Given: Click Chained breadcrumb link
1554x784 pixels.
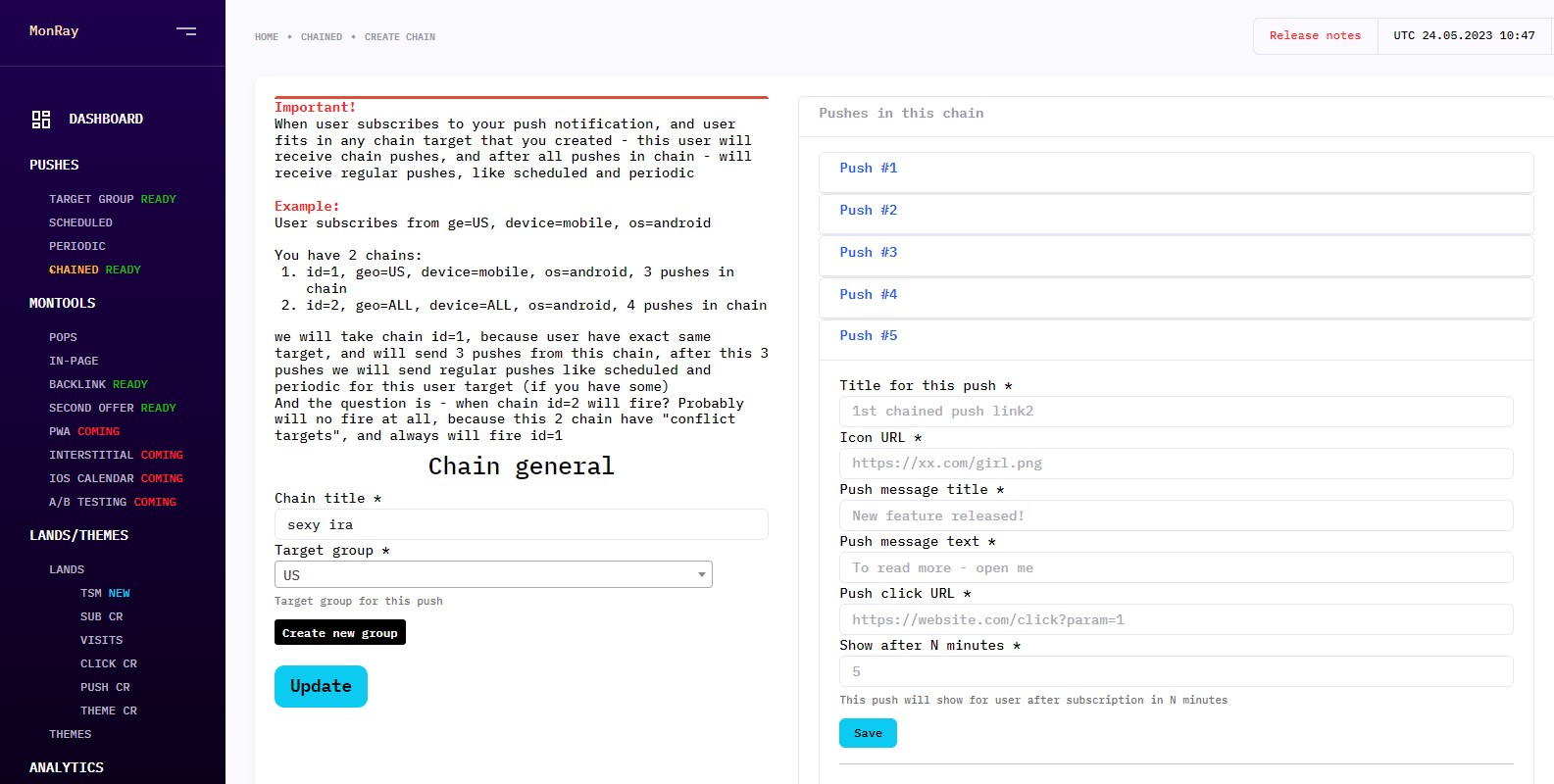Looking at the screenshot, I should click(x=322, y=37).
